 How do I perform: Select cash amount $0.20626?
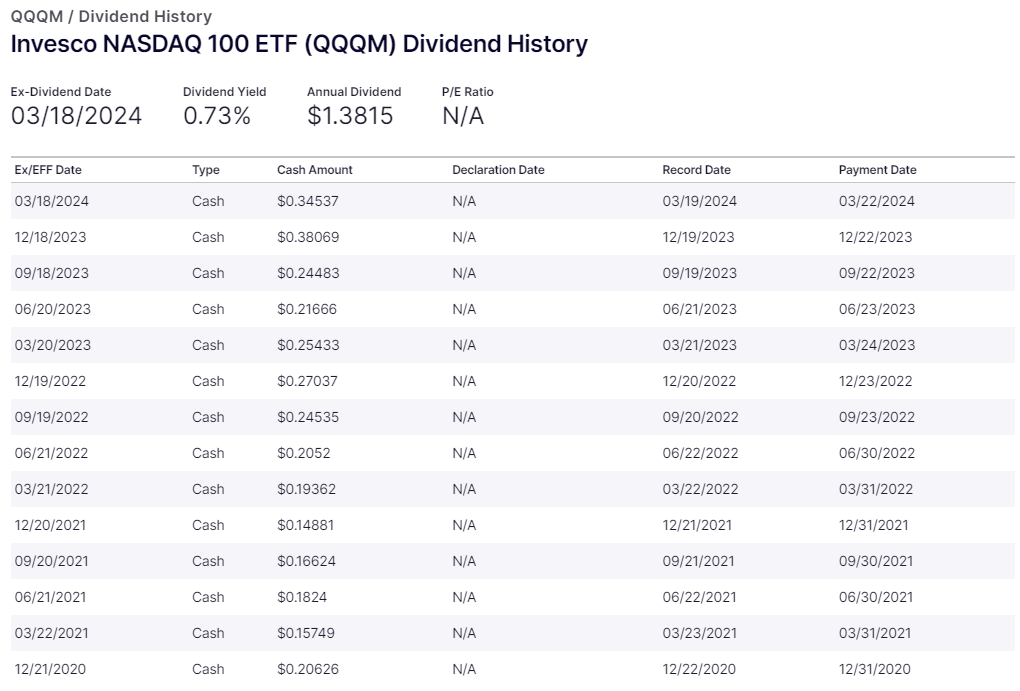(308, 669)
